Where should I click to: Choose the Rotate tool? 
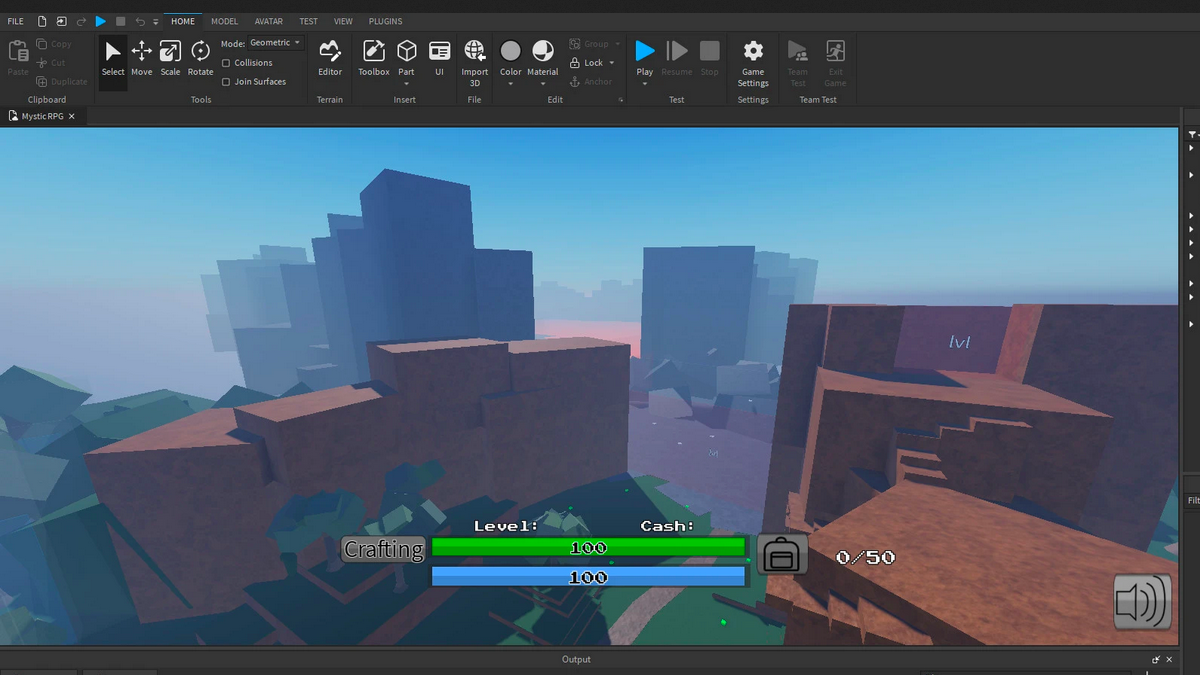(200, 57)
